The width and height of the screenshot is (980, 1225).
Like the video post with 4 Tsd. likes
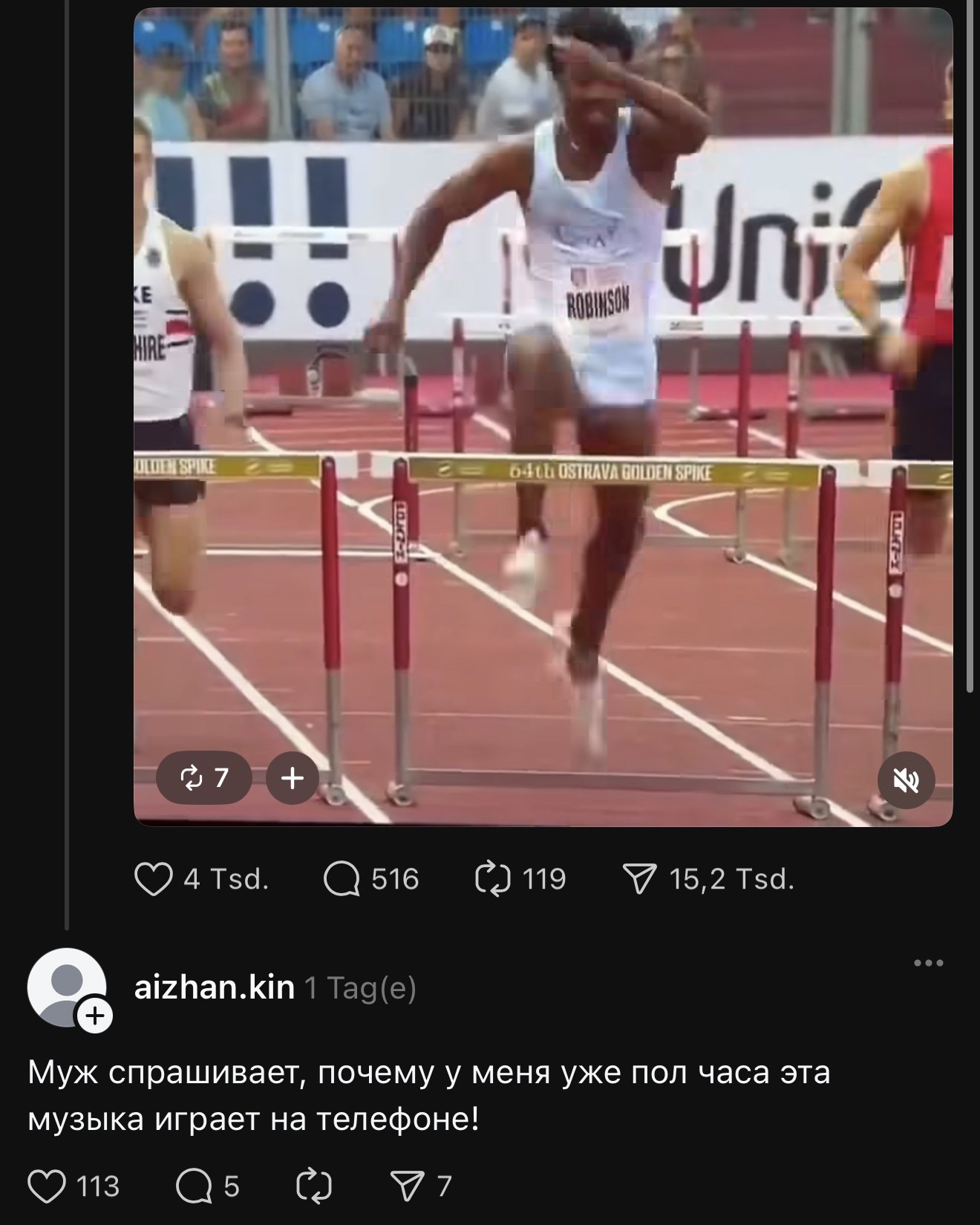coord(201,880)
